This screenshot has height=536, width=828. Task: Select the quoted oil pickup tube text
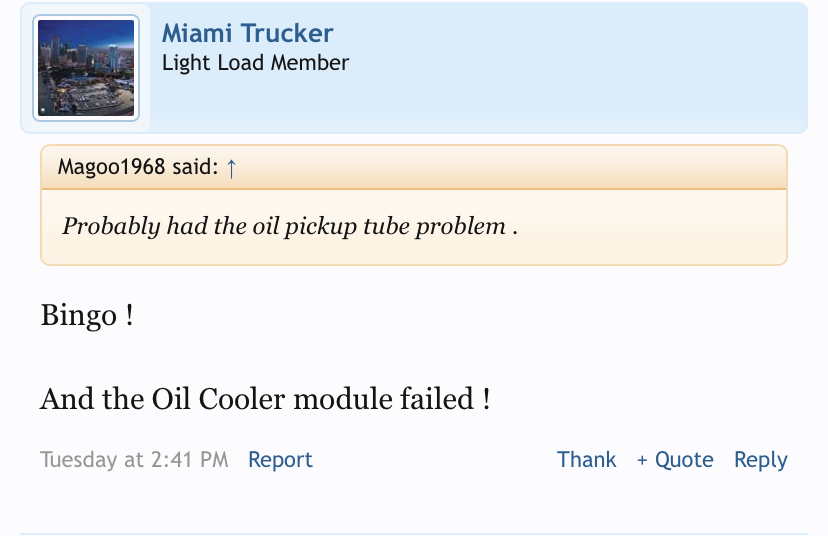(289, 226)
